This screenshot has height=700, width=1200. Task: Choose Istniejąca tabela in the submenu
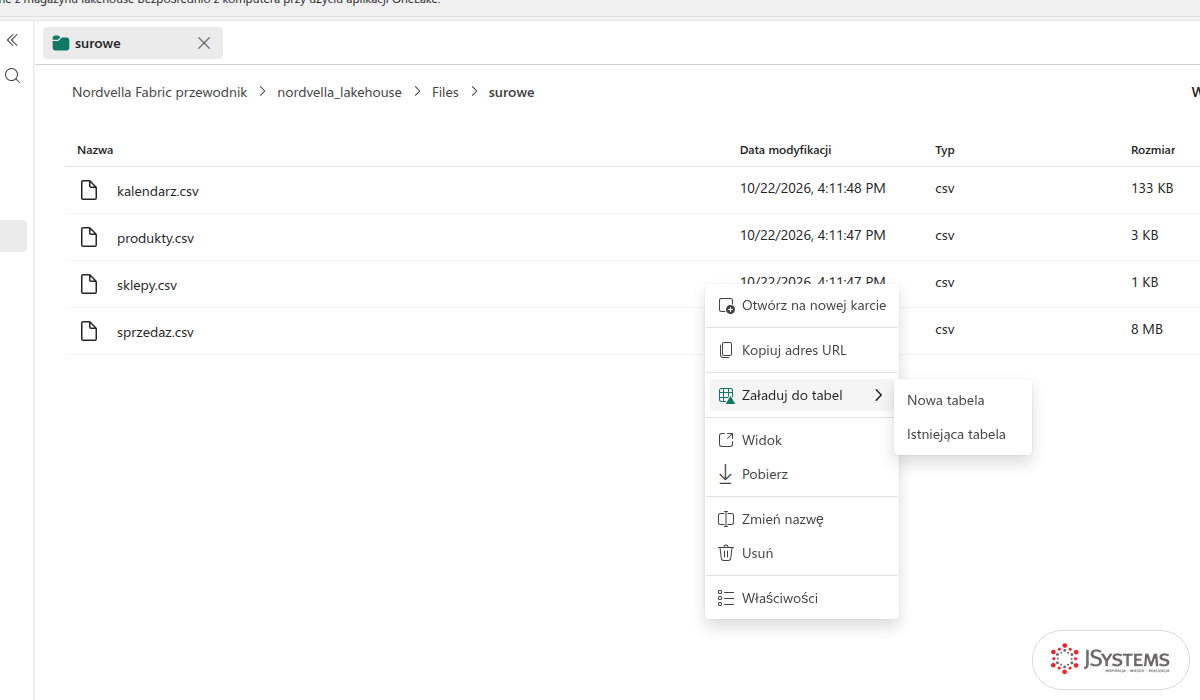[962, 434]
